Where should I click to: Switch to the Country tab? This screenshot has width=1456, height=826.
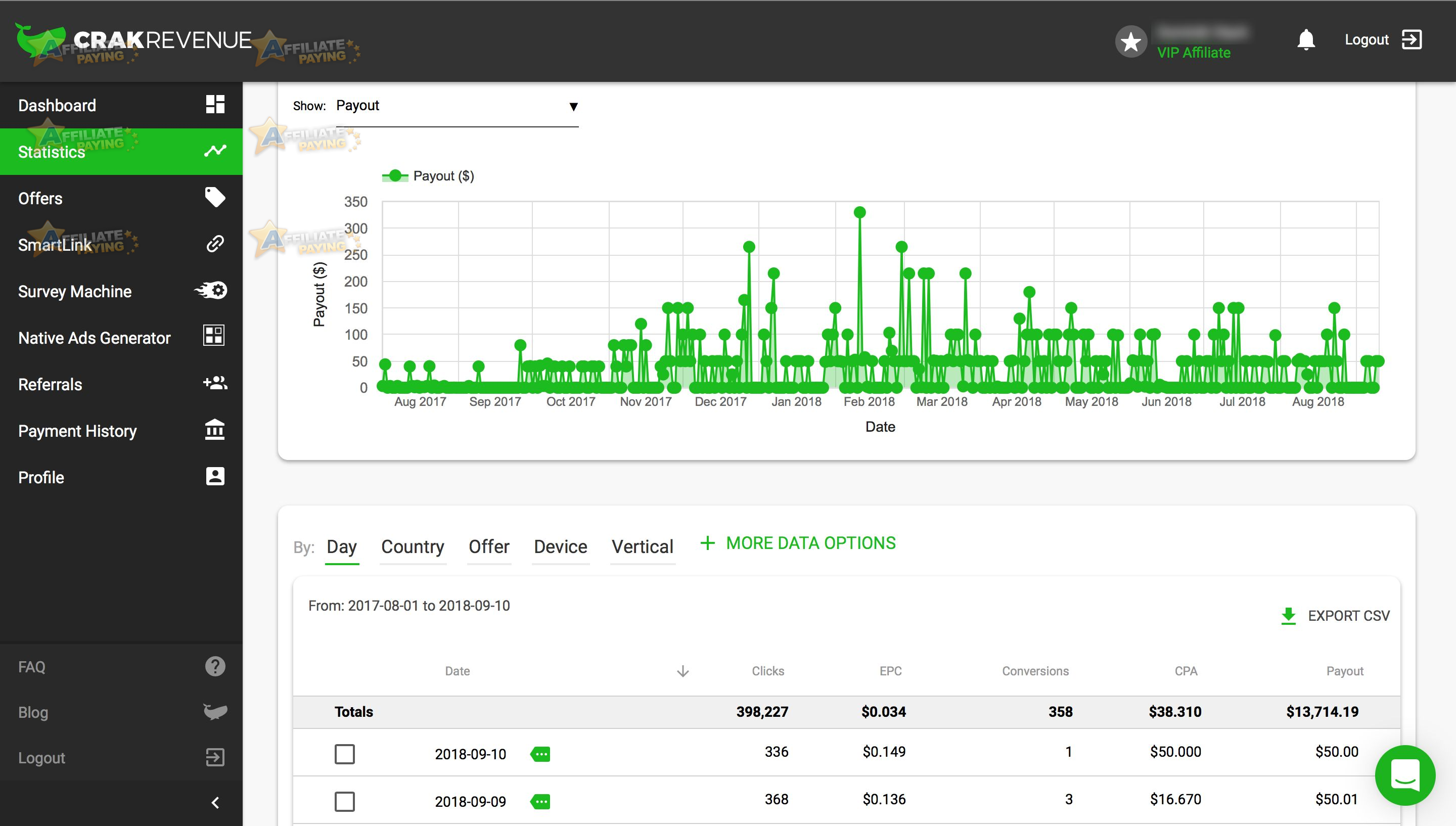pos(413,546)
